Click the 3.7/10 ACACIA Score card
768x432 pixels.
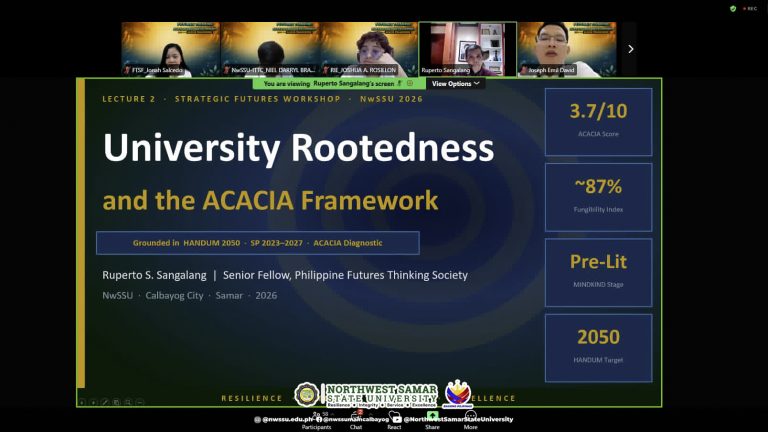coord(599,122)
